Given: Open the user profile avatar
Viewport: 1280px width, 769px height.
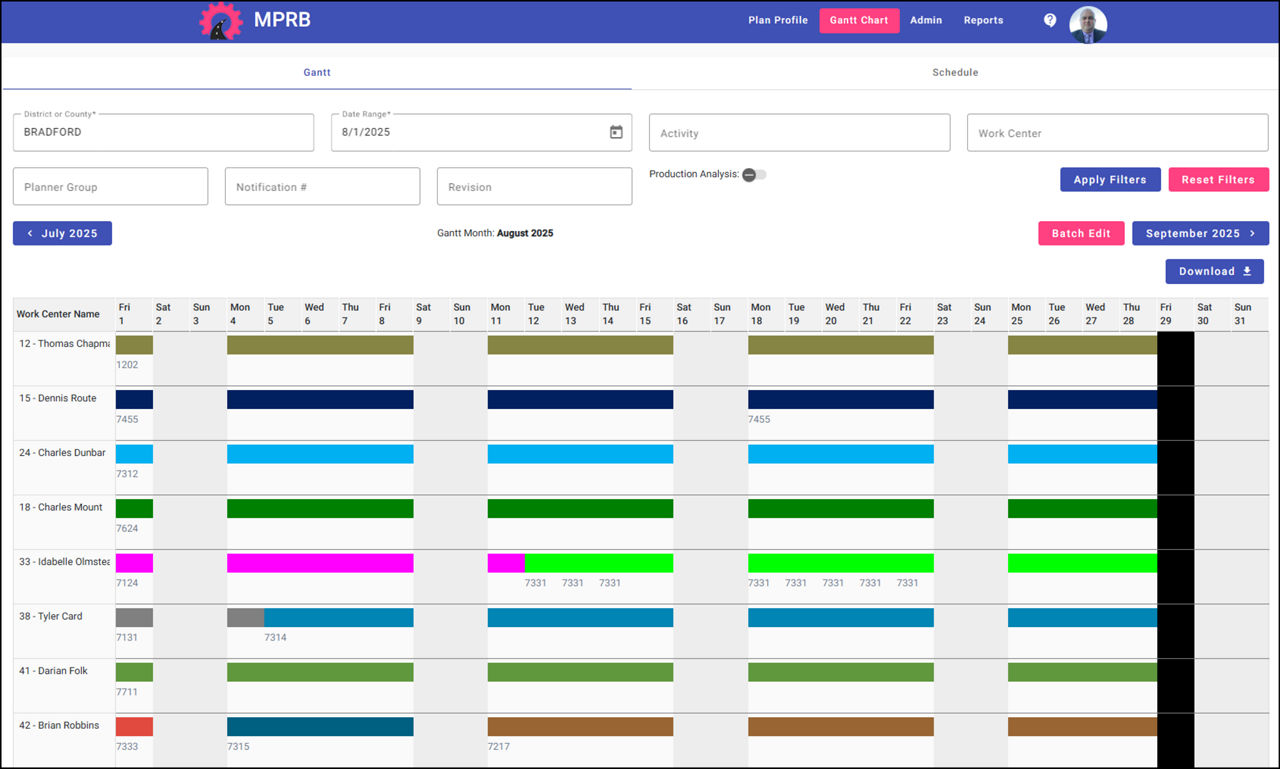Looking at the screenshot, I should click(x=1088, y=24).
